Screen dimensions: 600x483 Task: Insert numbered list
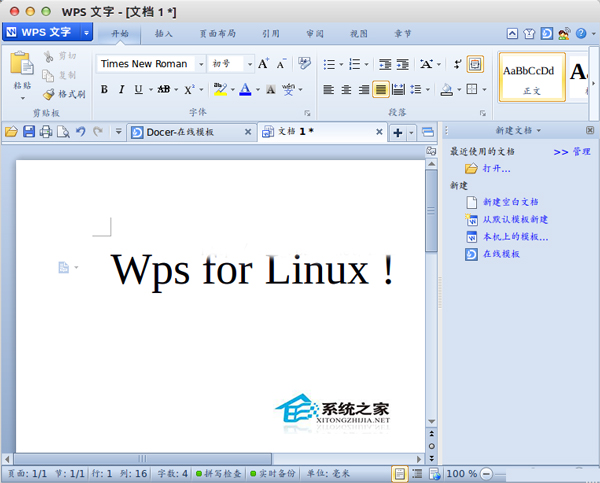[x=355, y=64]
